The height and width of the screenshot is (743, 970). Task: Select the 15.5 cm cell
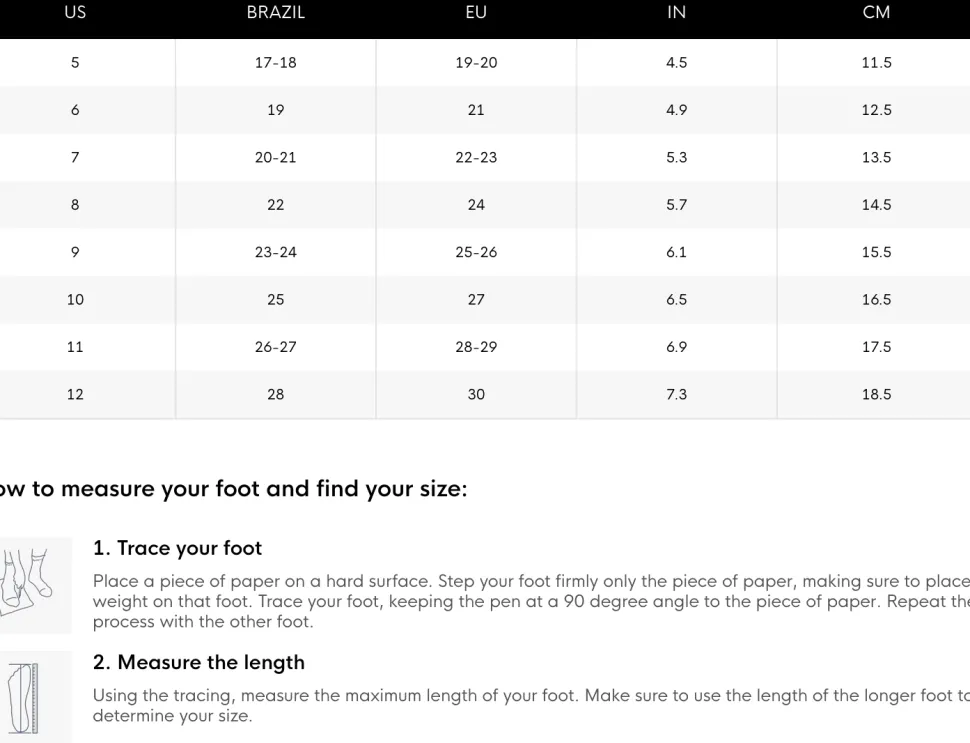[876, 252]
